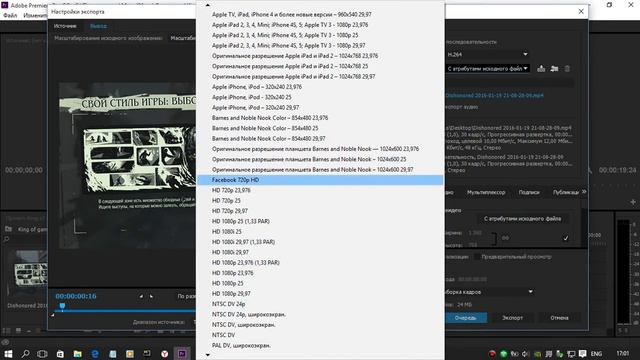Open the Подписи tab

529,192
